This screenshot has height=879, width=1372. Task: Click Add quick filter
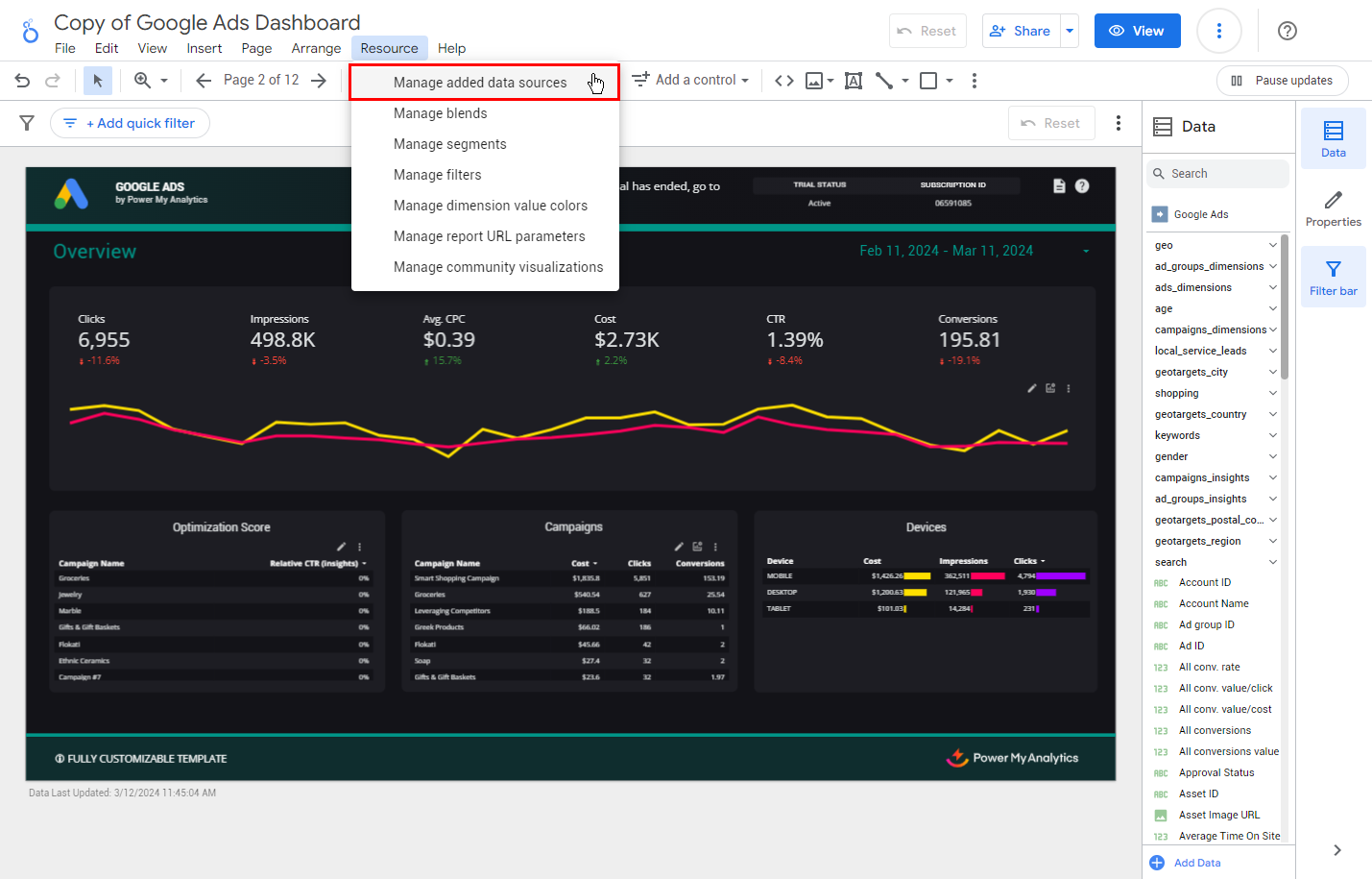coord(131,123)
